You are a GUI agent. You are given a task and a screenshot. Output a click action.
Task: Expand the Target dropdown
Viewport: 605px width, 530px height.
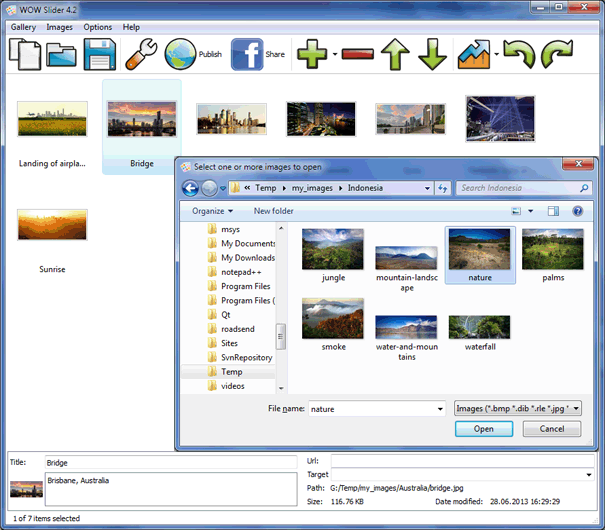coord(589,475)
